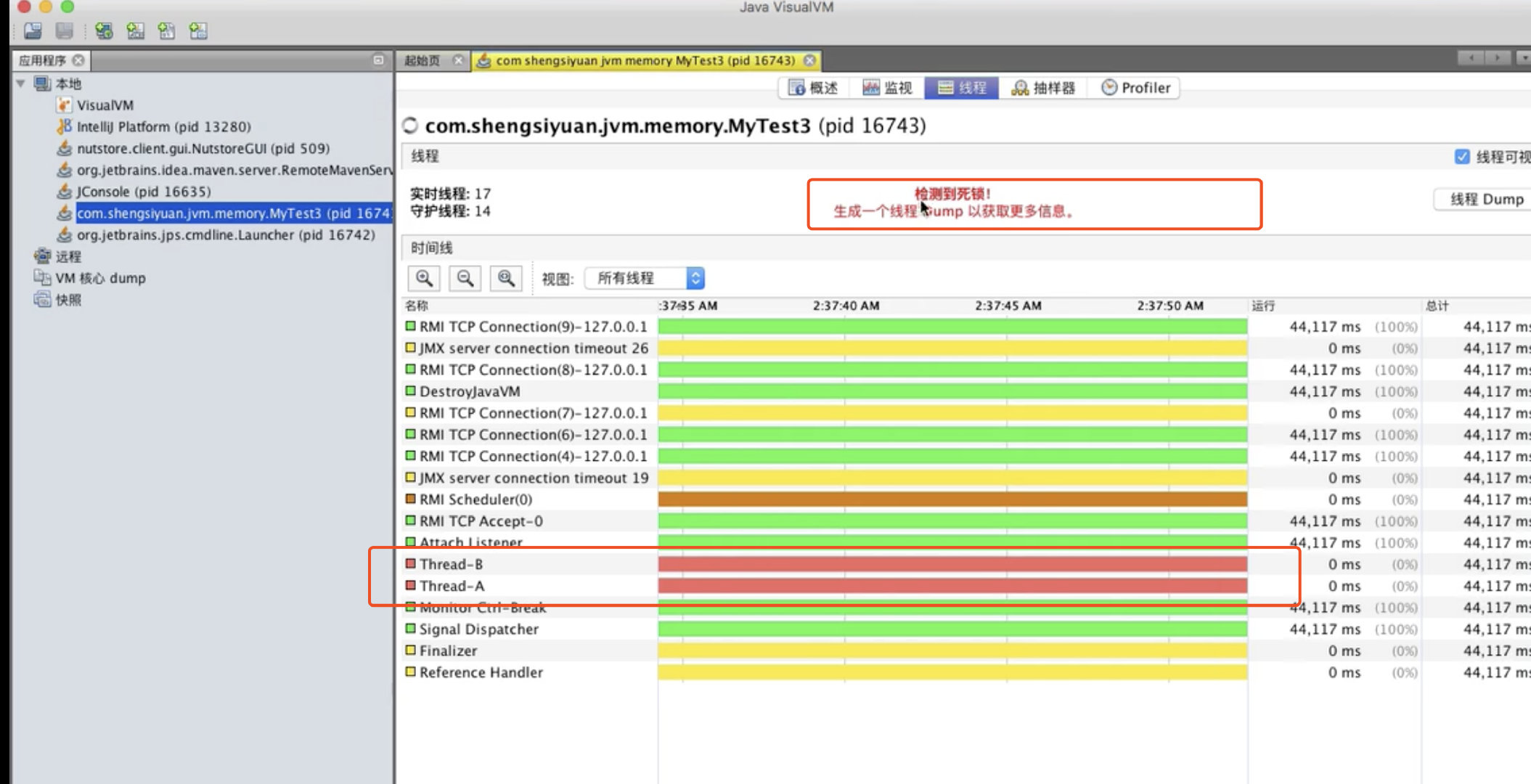
Task: Close the 起始页 tab
Action: (x=458, y=60)
